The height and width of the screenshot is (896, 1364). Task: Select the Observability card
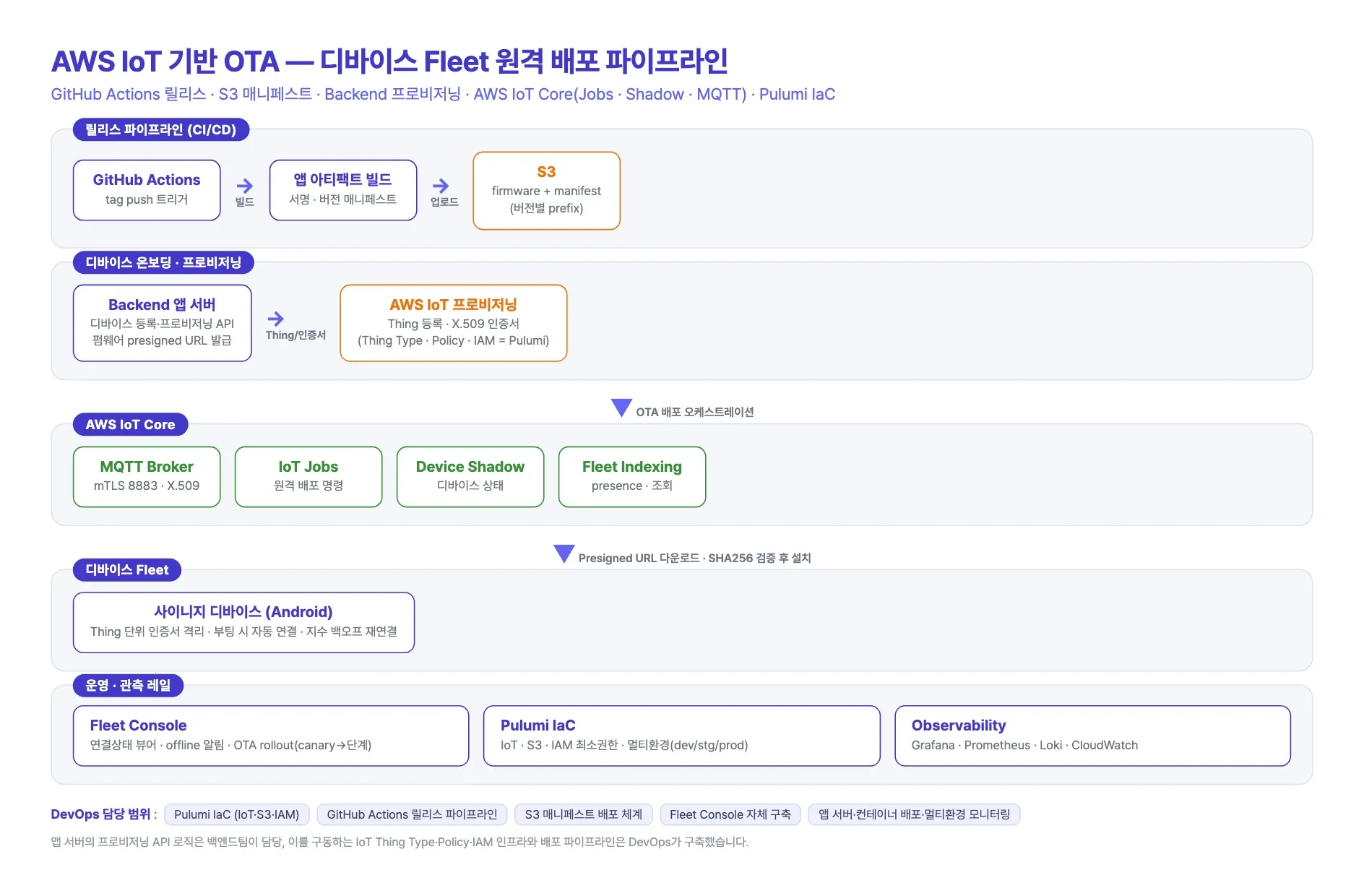pos(1092,736)
